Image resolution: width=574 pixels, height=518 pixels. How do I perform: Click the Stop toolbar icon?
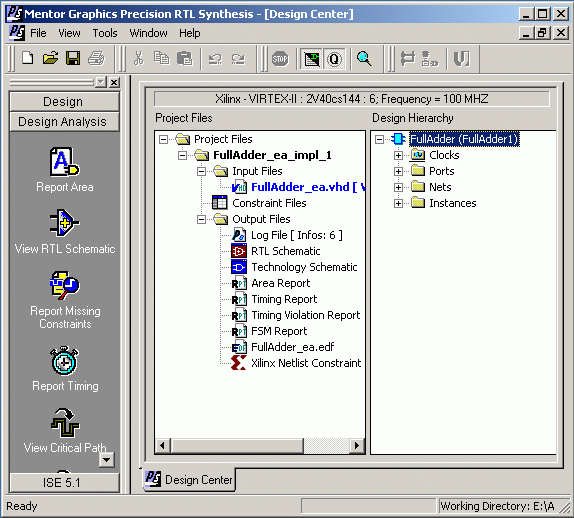tap(280, 59)
